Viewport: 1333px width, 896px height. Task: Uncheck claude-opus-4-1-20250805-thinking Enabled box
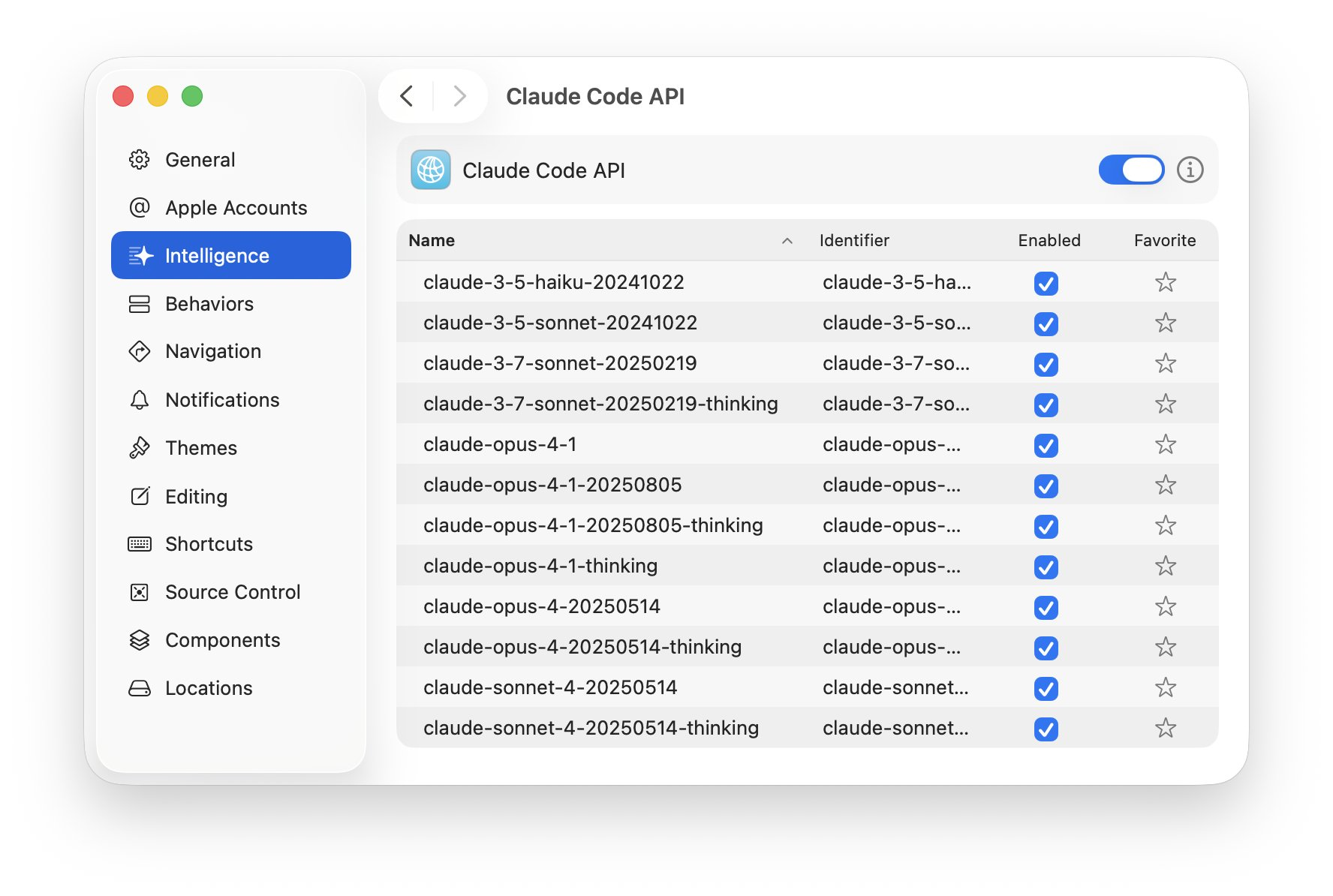[1046, 527]
